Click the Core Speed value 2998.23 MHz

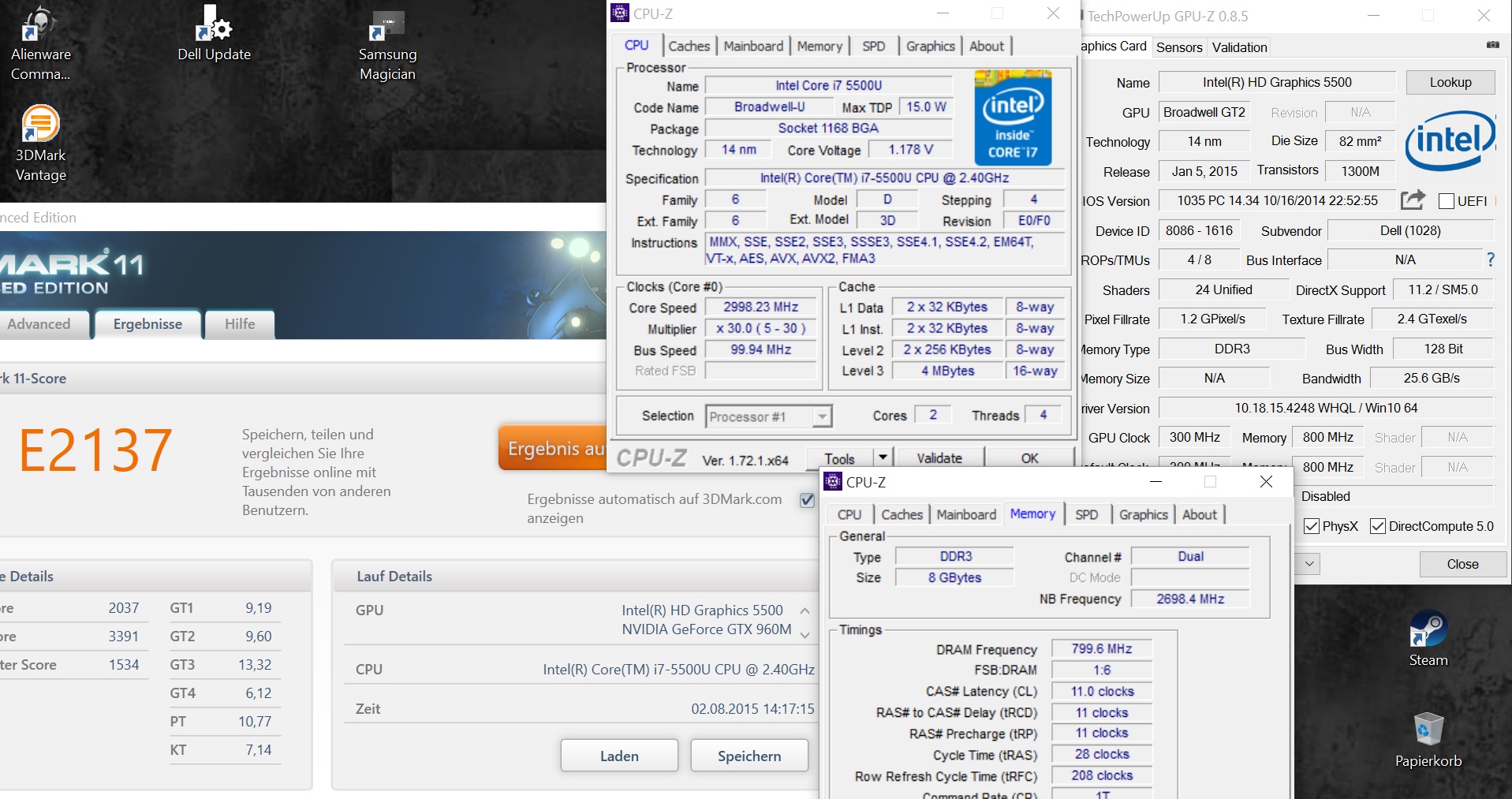(x=760, y=307)
